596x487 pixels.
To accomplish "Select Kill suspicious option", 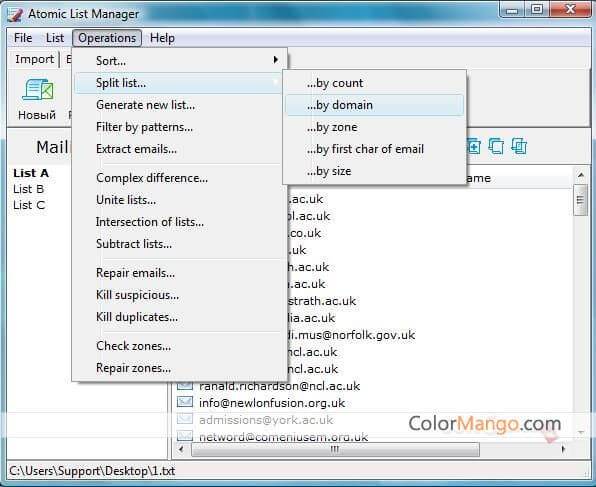I will pos(178,295).
